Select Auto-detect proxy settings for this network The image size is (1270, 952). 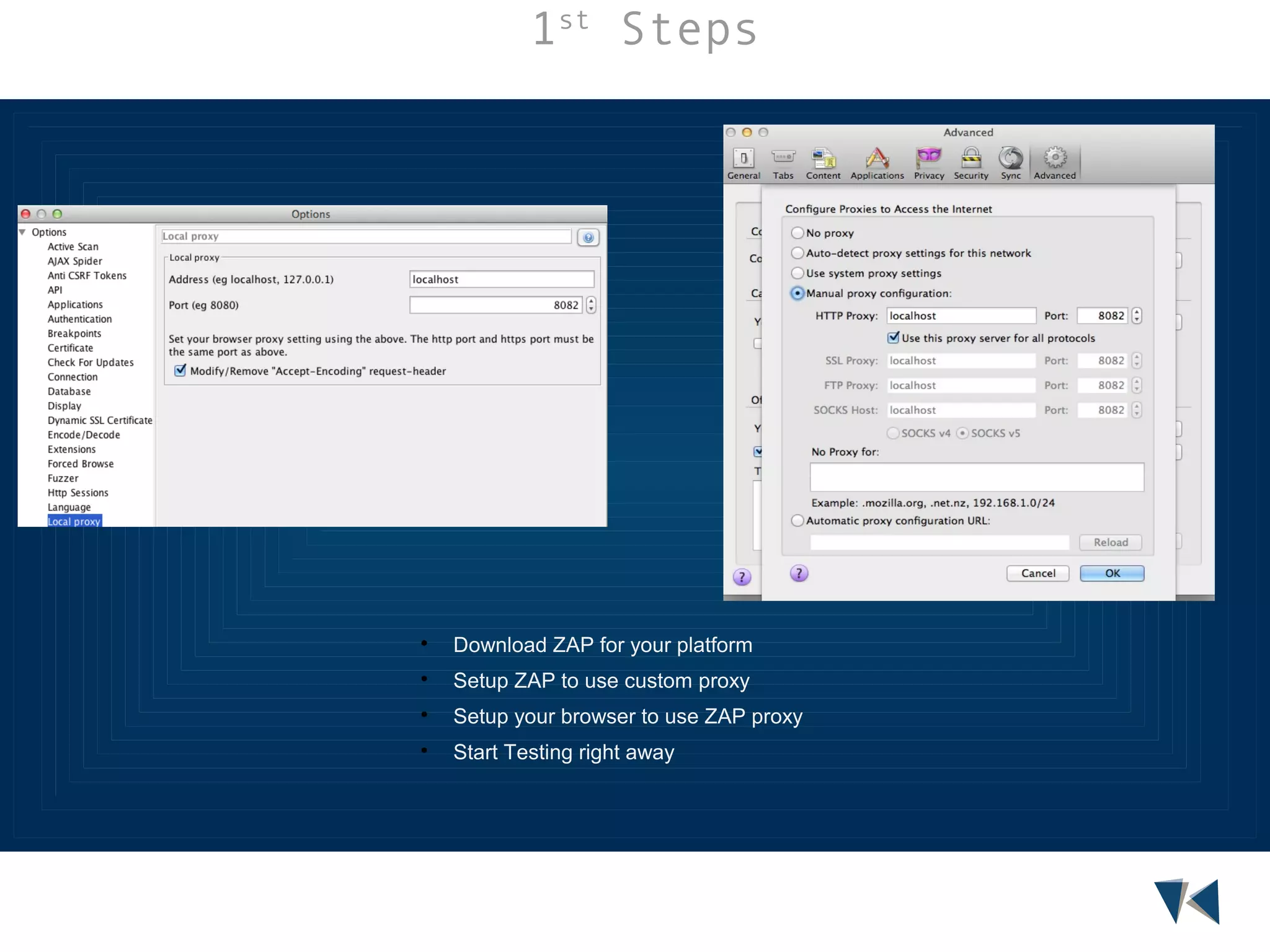pyautogui.click(x=797, y=253)
